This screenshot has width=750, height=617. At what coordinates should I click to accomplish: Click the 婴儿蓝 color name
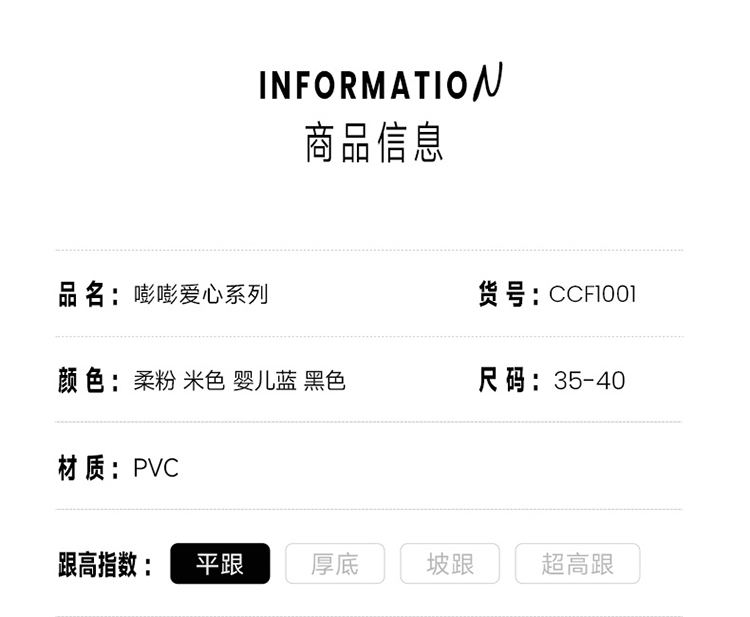265,381
